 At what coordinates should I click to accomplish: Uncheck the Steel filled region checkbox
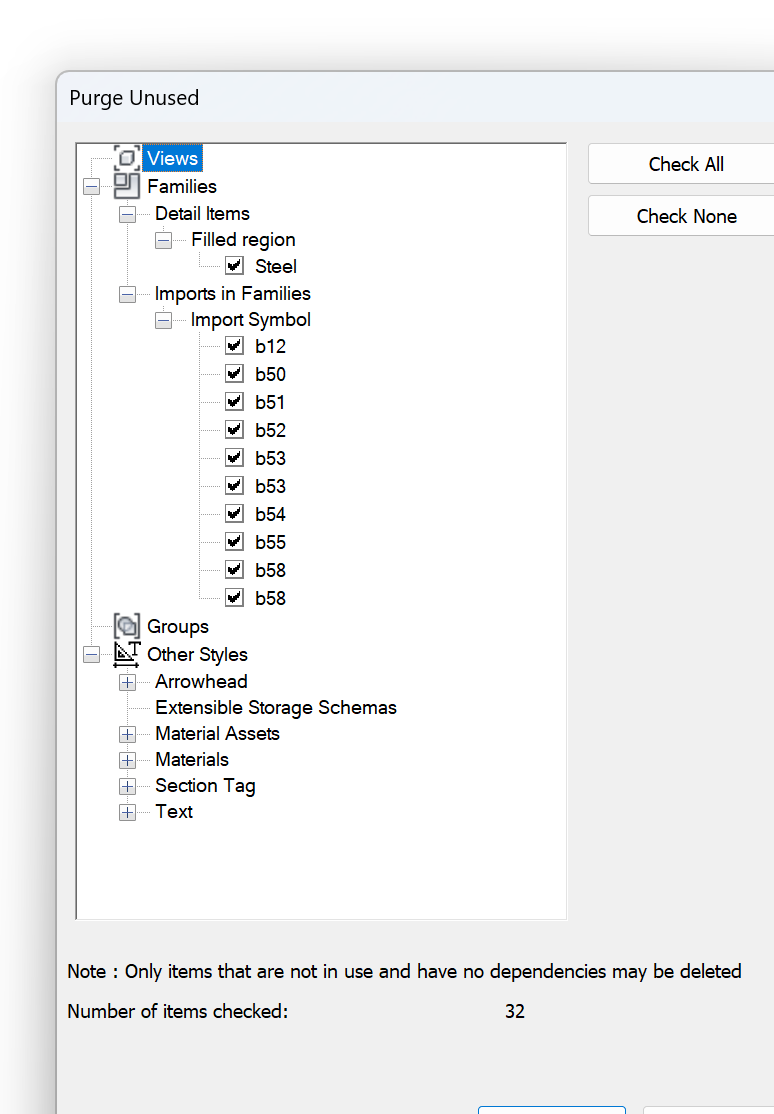235,266
